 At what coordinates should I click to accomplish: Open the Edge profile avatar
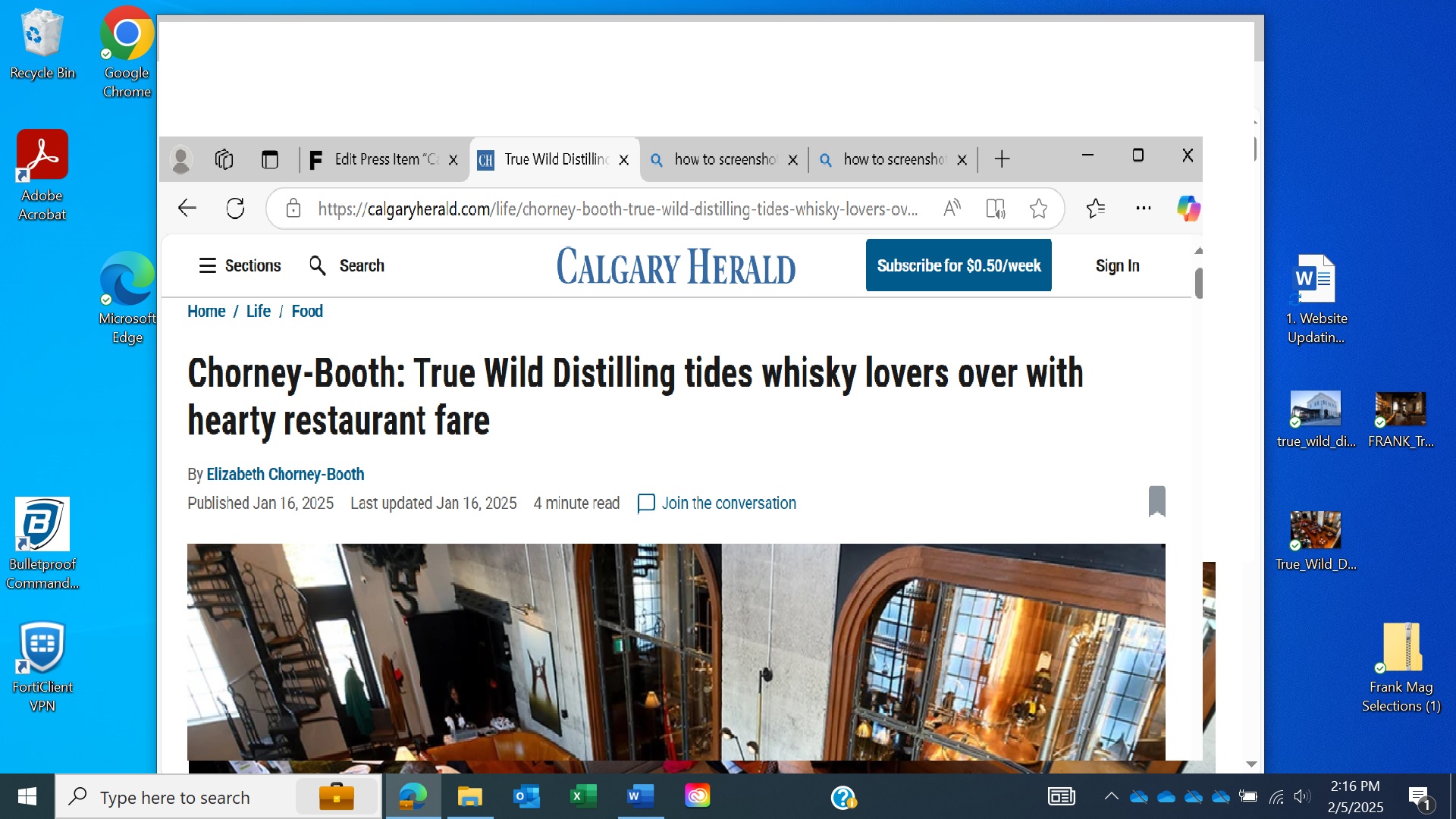point(180,160)
